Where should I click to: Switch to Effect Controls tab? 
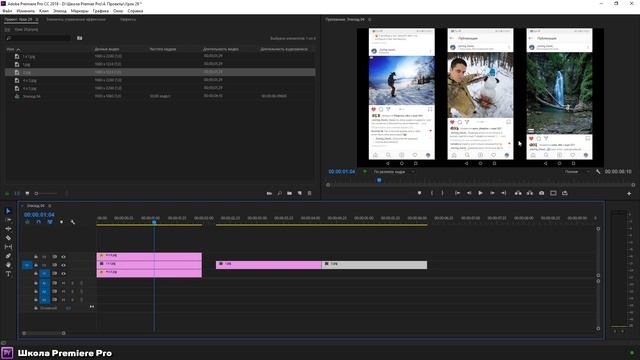(76, 19)
